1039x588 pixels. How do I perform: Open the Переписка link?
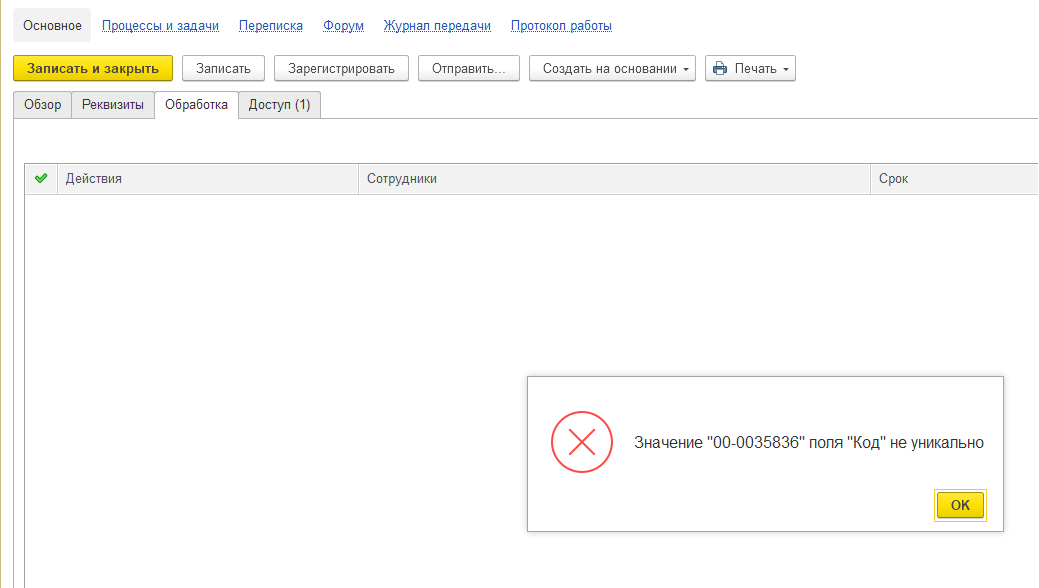coord(271,25)
